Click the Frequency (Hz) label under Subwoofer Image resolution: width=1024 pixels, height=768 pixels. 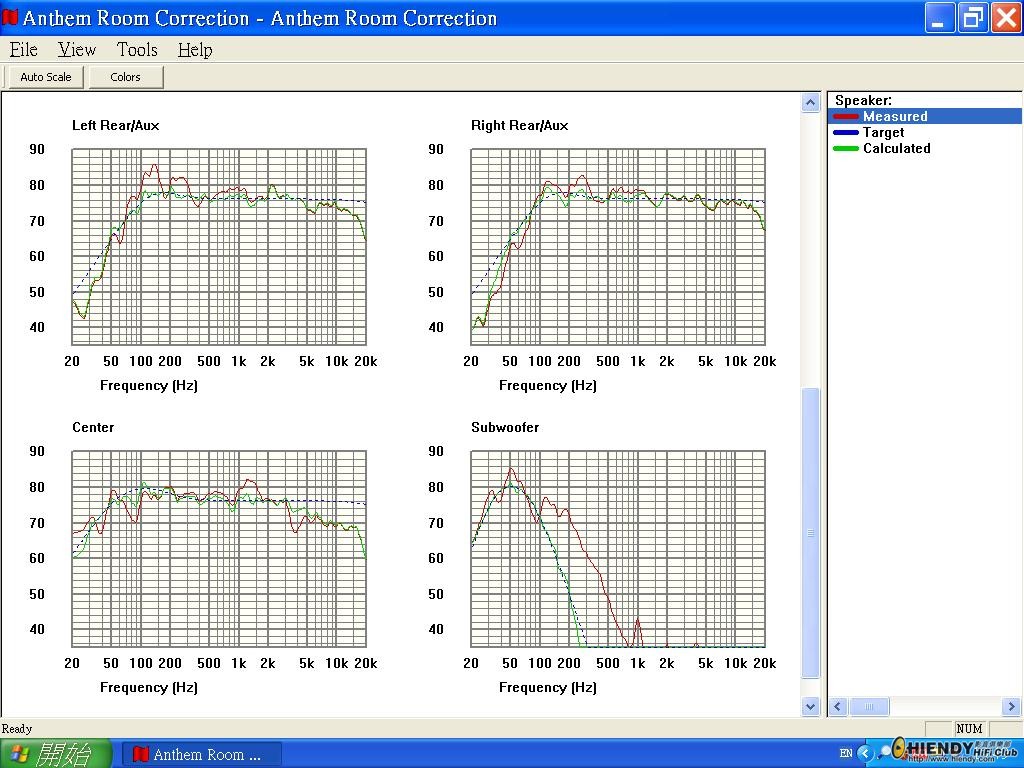(547, 687)
